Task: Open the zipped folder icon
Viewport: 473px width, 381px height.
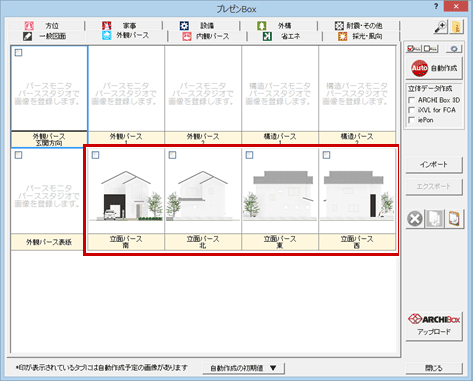Action: tap(457, 27)
